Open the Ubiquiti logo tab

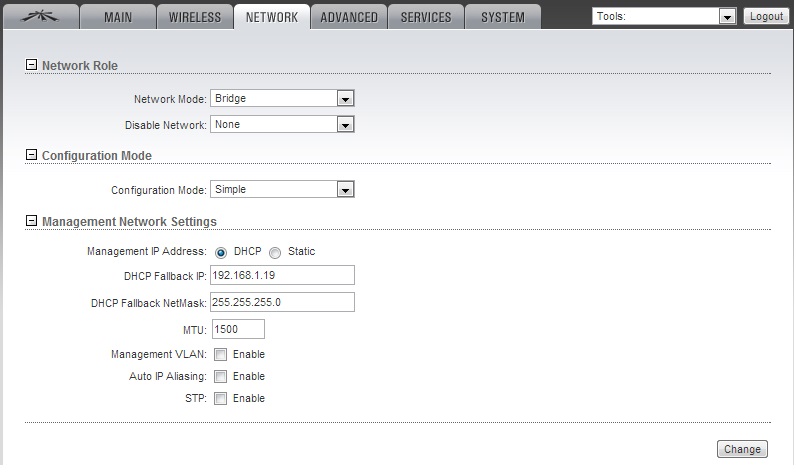coord(41,17)
